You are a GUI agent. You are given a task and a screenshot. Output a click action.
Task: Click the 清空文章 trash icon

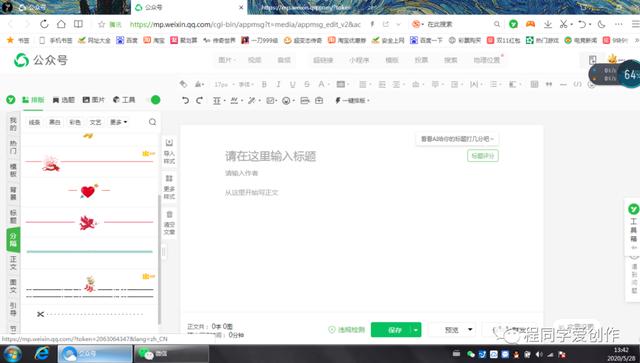pyautogui.click(x=169, y=223)
